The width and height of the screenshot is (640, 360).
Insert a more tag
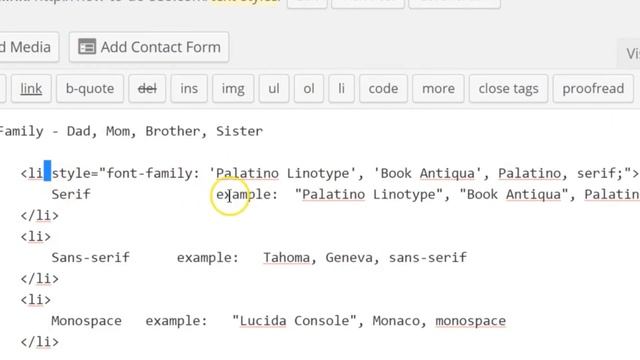tap(438, 89)
